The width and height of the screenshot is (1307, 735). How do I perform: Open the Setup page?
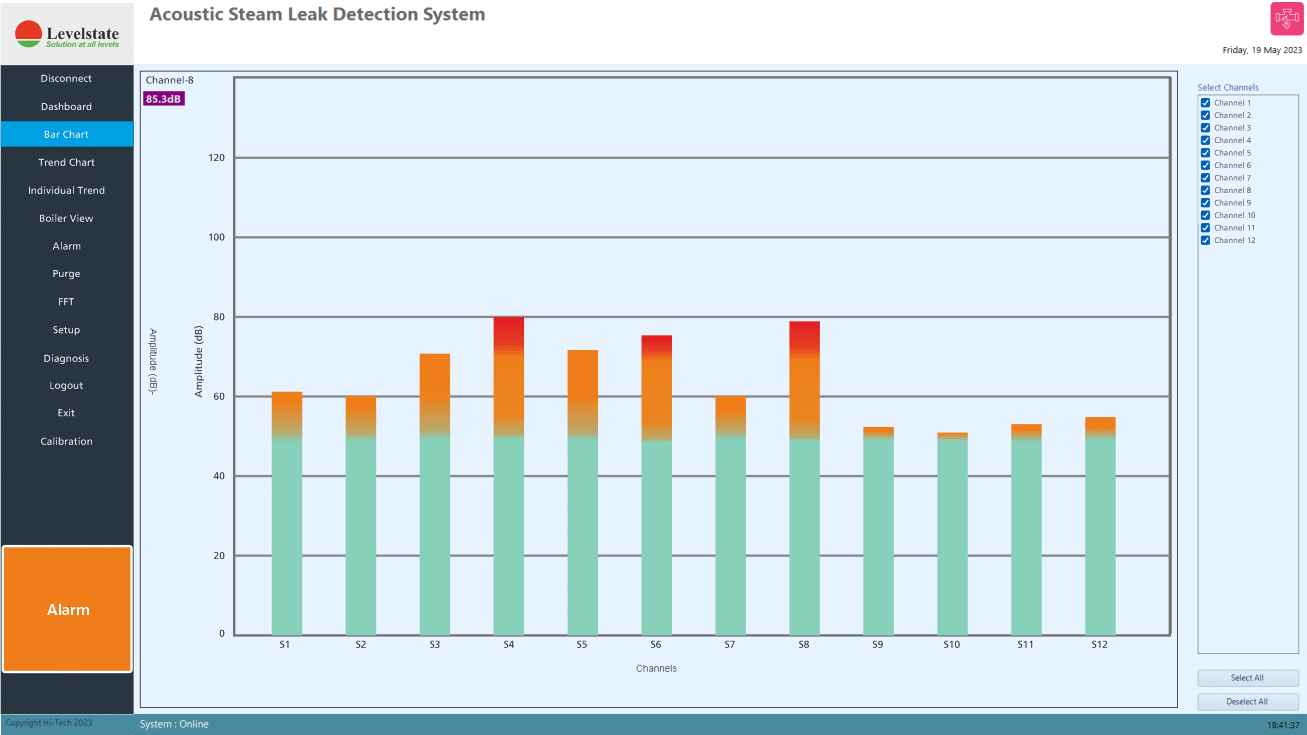pyautogui.click(x=66, y=330)
